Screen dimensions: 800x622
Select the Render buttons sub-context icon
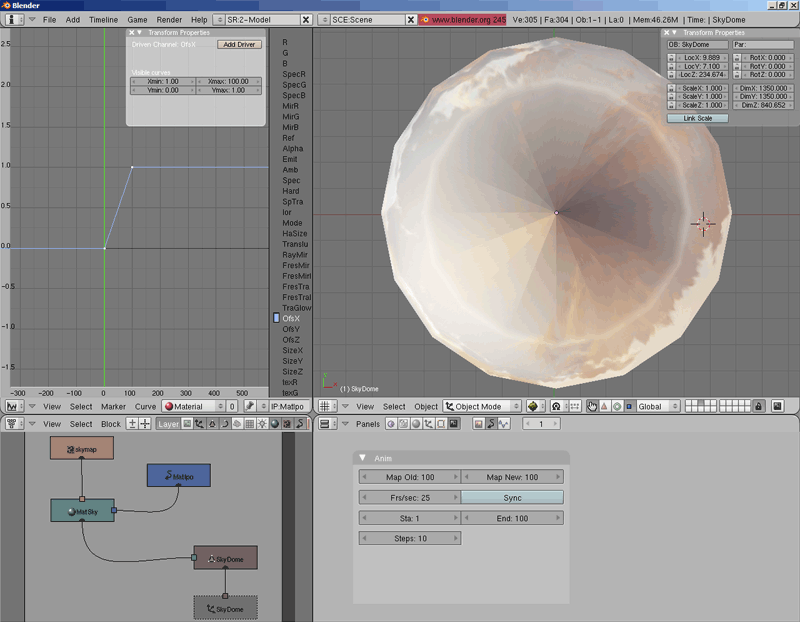pos(479,424)
